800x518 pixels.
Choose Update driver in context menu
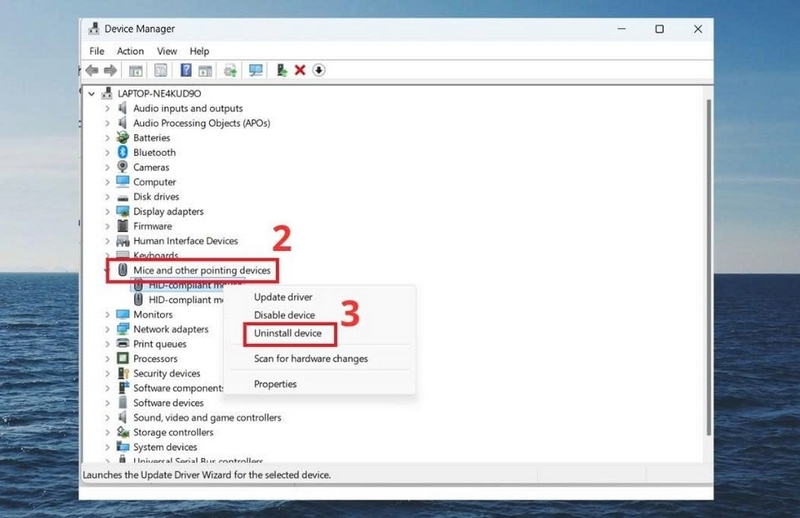[283, 297]
